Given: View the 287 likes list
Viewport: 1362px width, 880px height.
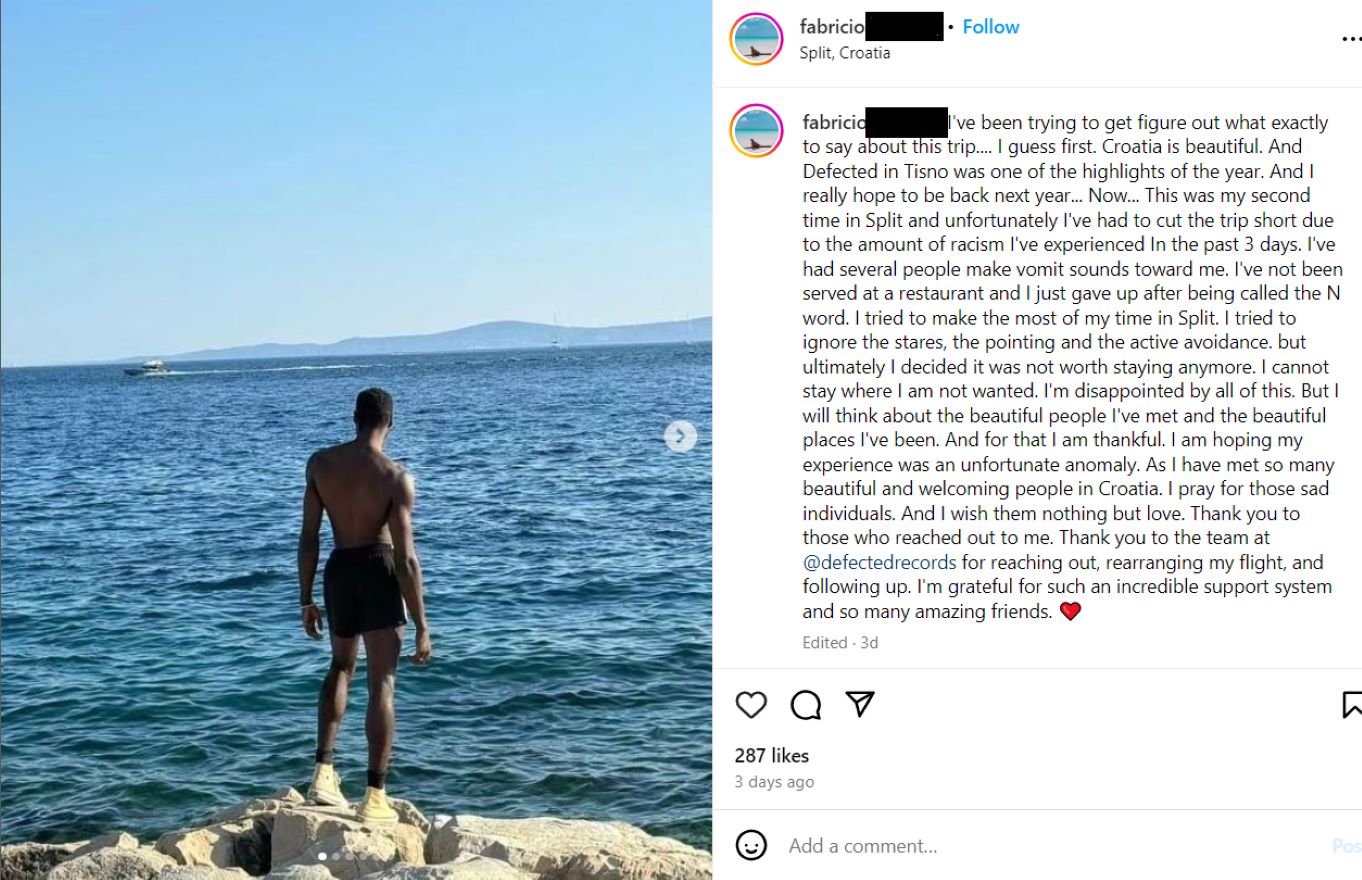Looking at the screenshot, I should pos(772,756).
